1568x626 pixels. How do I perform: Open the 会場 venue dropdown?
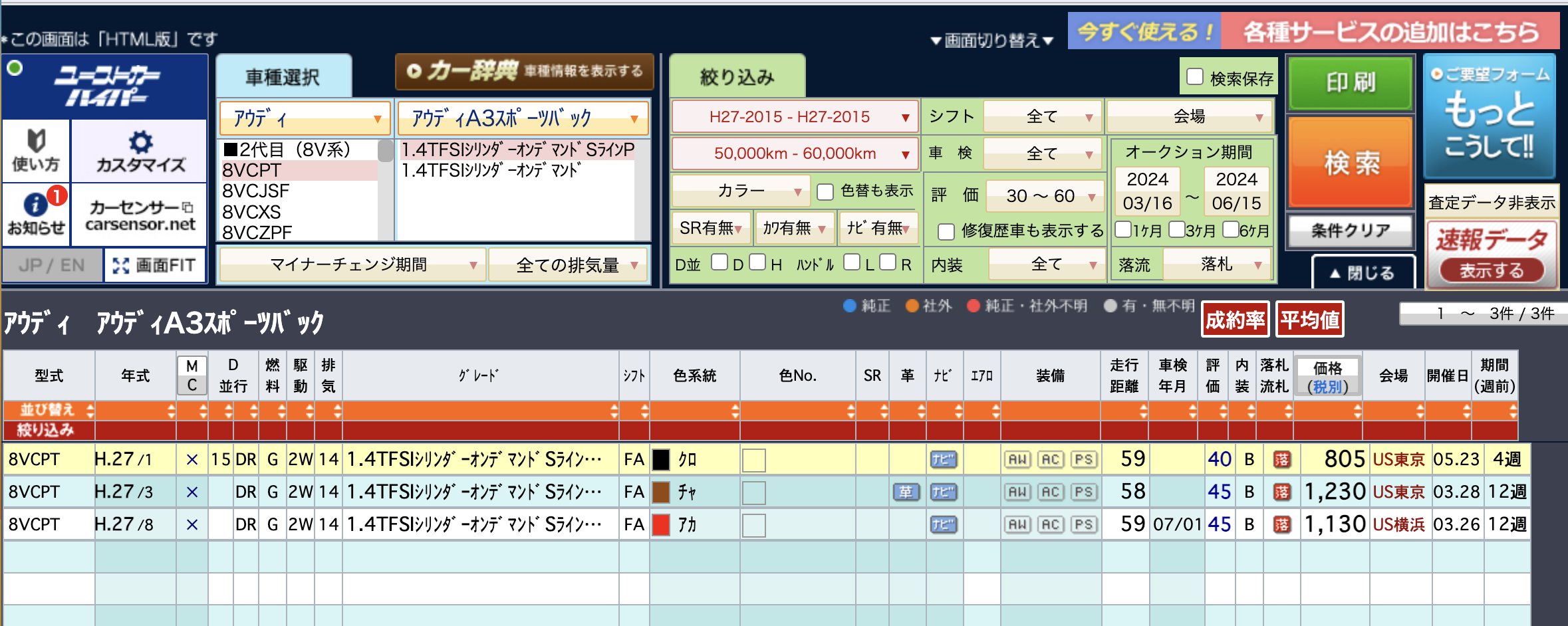pyautogui.click(x=1190, y=116)
